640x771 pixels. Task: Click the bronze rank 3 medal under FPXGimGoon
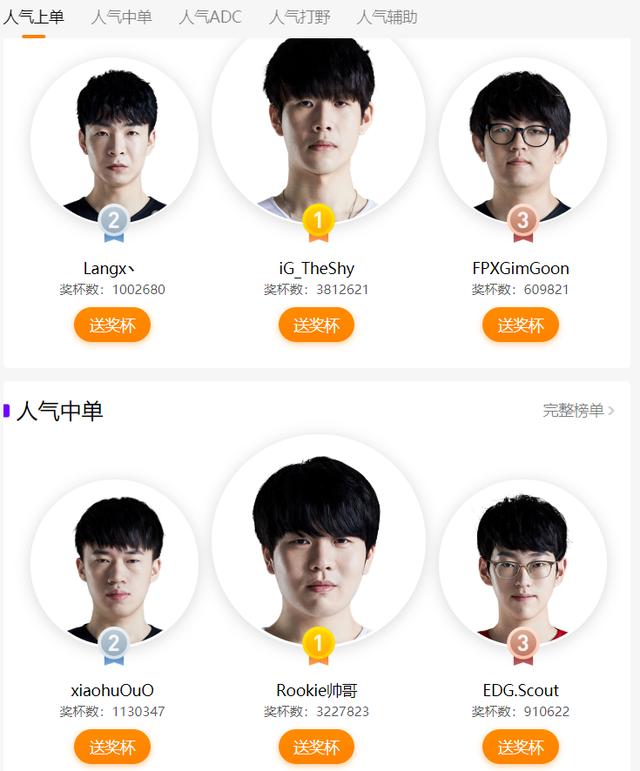(x=523, y=223)
